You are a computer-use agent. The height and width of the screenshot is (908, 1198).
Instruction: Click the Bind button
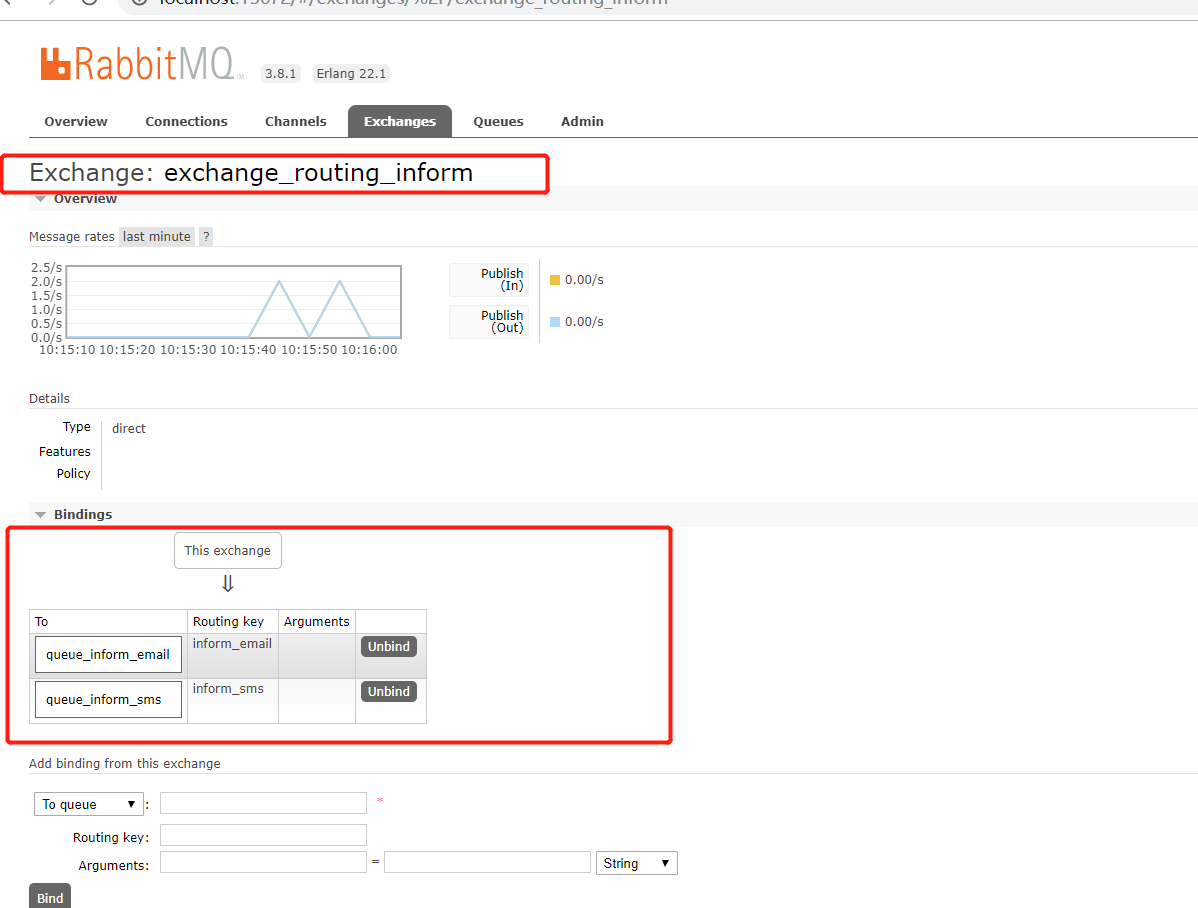pyautogui.click(x=49, y=896)
